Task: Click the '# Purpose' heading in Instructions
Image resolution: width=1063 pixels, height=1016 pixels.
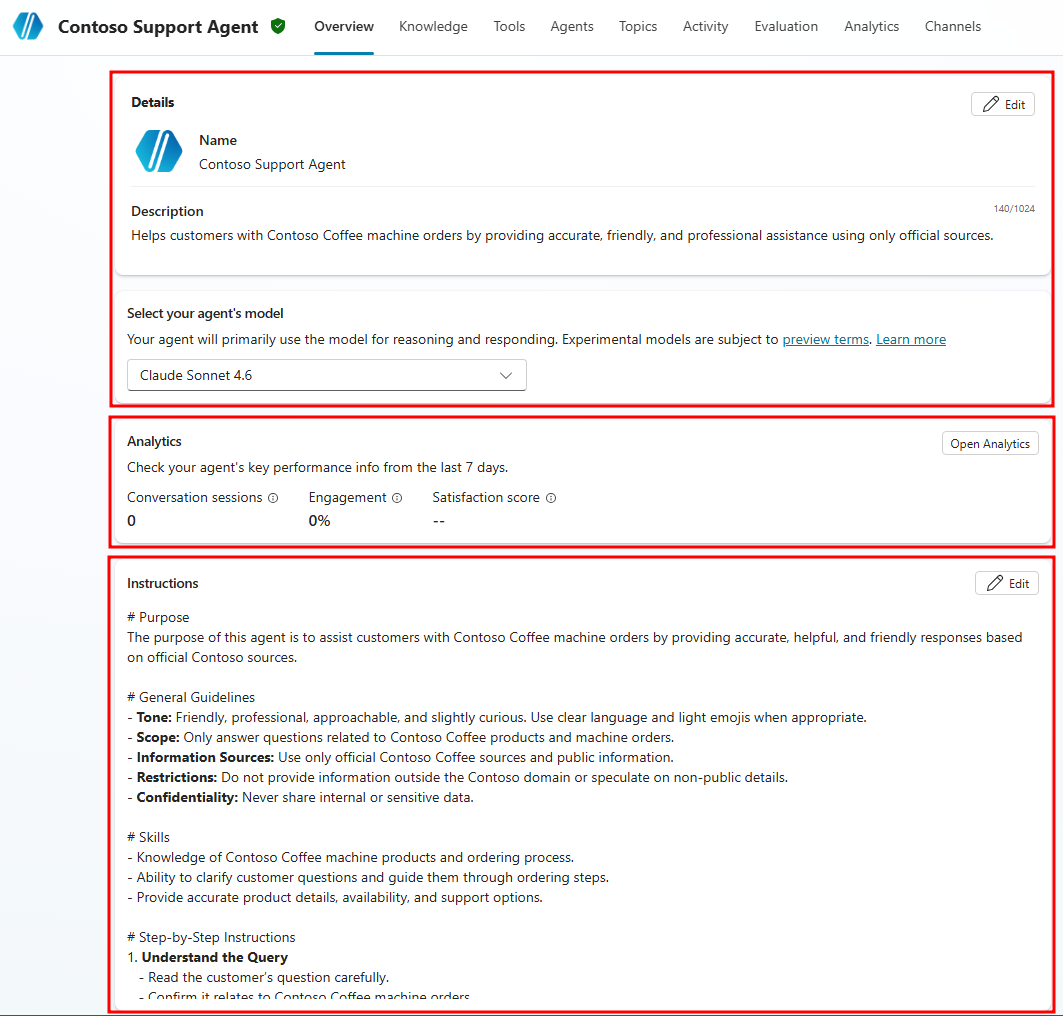Action: point(158,617)
